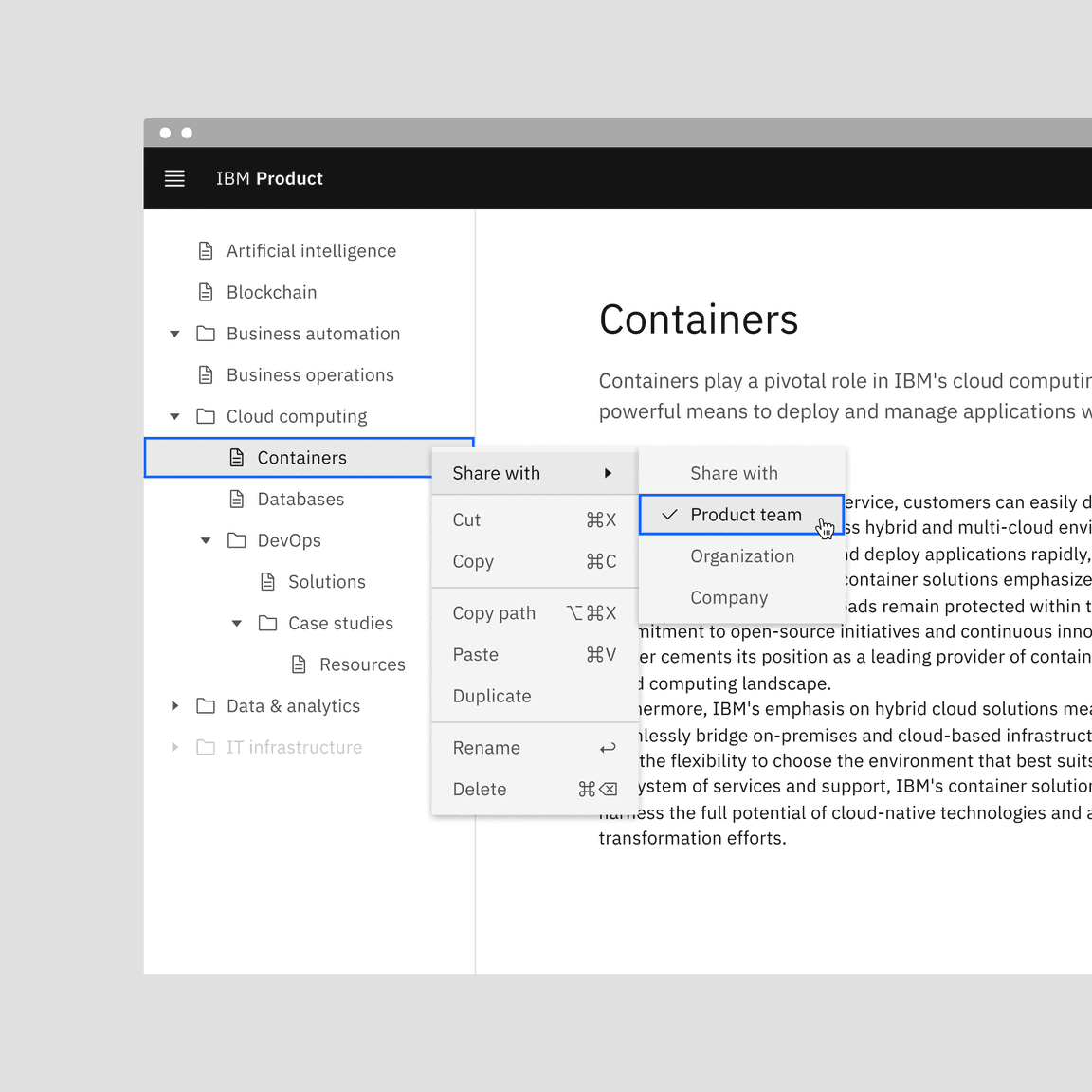Click the Solutions document icon
Screen dimensions: 1092x1092
tap(268, 582)
